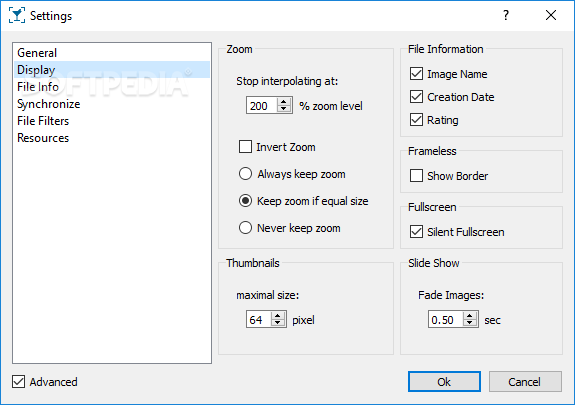Open the help question mark button
Screen dimensions: 575x405
tap(506, 15)
